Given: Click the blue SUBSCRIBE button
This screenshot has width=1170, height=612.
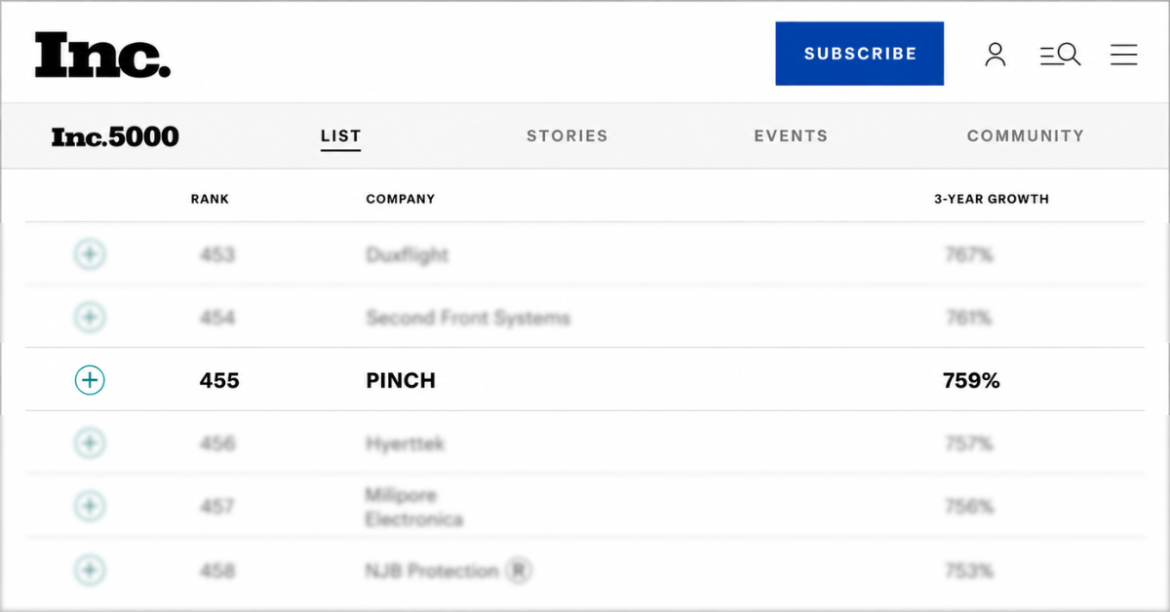Looking at the screenshot, I should point(860,54).
